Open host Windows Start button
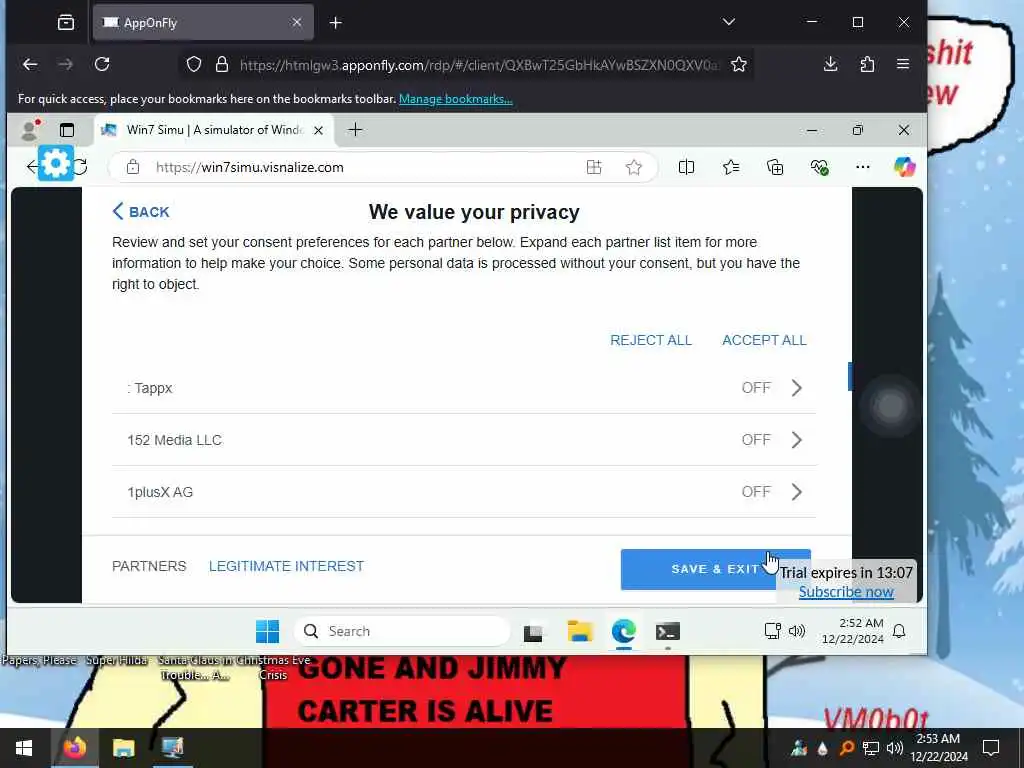 tap(24, 748)
